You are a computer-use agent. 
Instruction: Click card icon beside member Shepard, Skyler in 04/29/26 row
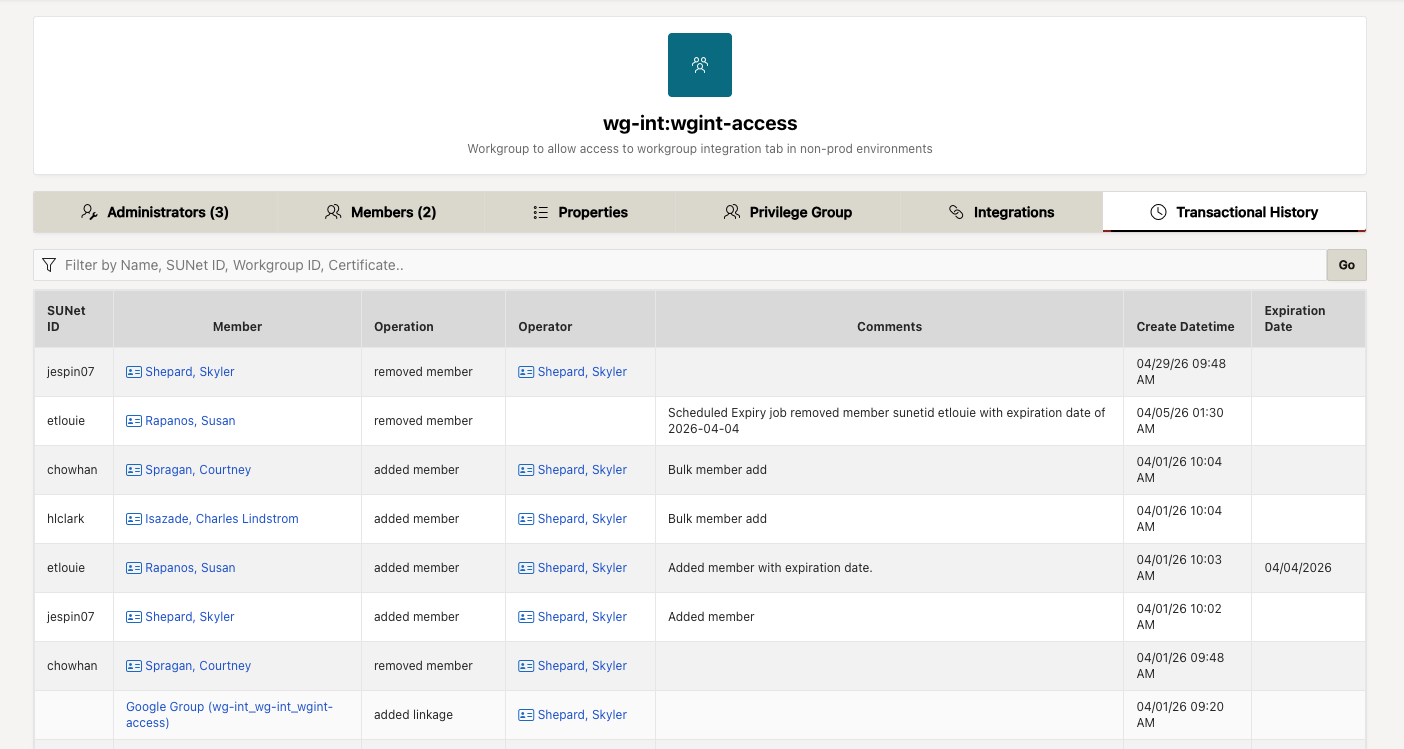134,372
